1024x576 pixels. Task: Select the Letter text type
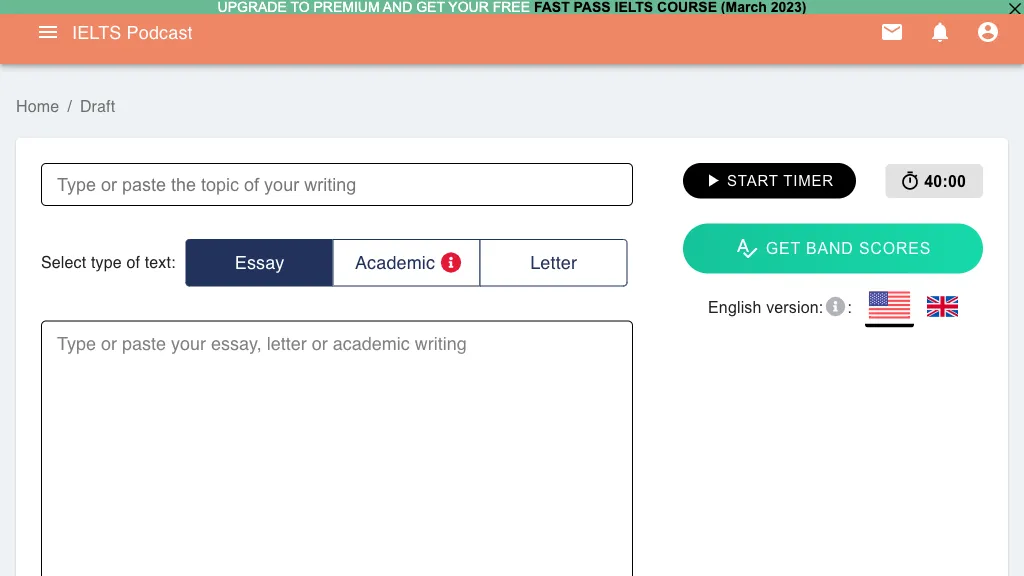click(x=553, y=263)
